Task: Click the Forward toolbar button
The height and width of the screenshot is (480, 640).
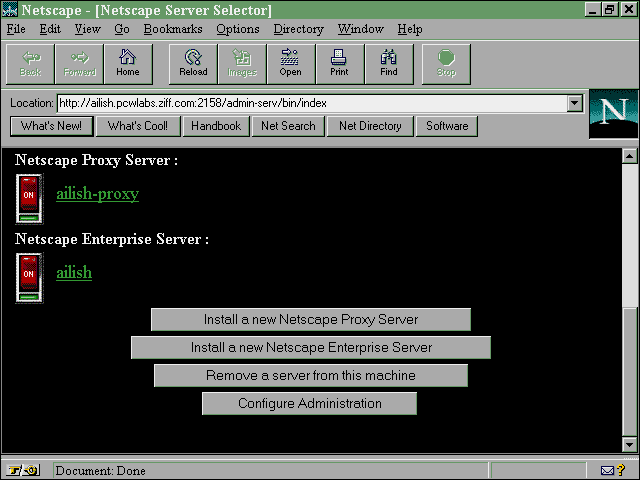Action: click(80, 64)
